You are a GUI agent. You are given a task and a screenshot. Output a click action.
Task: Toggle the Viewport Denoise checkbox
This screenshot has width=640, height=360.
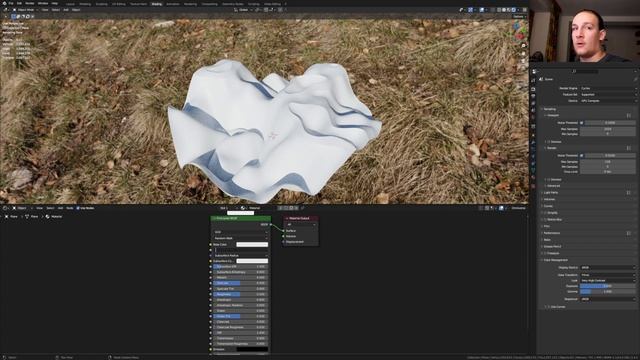[x=549, y=142]
